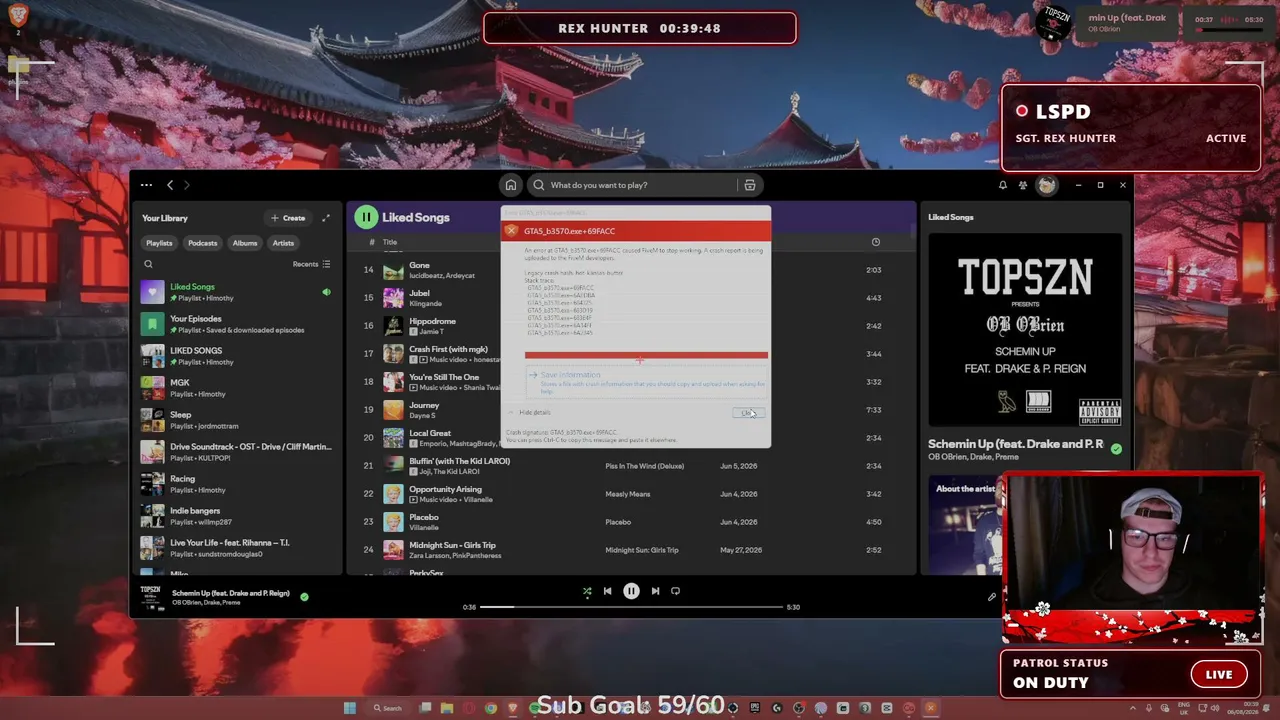This screenshot has height=720, width=1280.
Task: Collapse crash dialog with Hide details
Action: point(529,412)
